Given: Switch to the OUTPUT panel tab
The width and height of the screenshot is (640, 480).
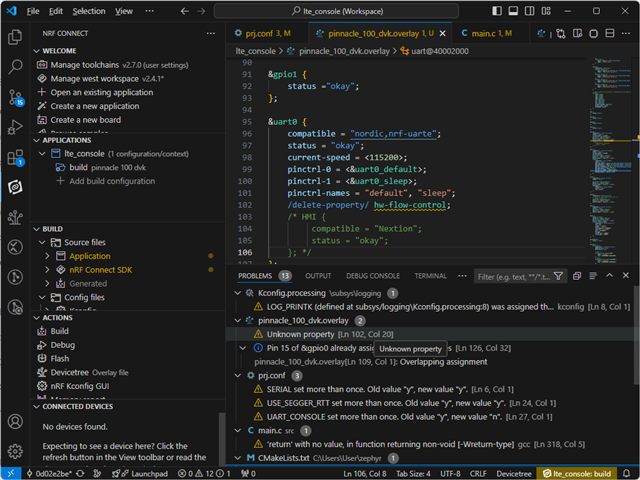Looking at the screenshot, I should (318, 276).
